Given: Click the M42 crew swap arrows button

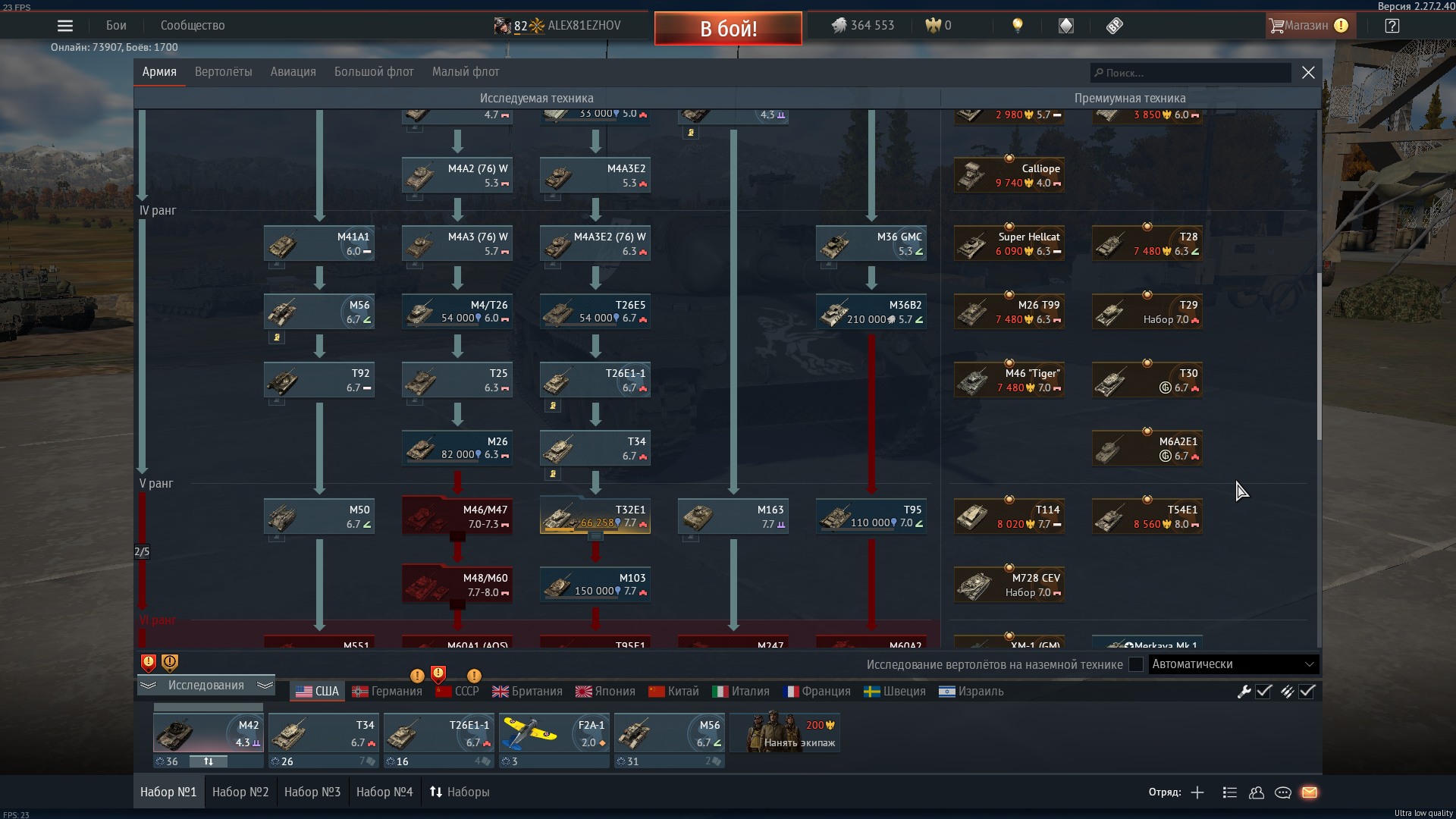Looking at the screenshot, I should coord(209,761).
